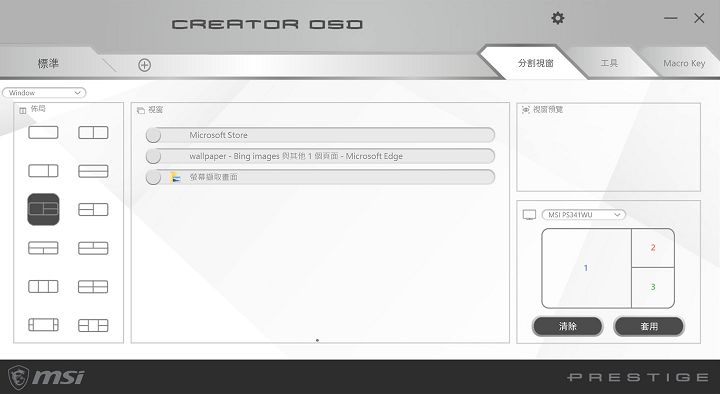The width and height of the screenshot is (720, 394).
Task: Toggle the wallpaper Bing images Edge window switch
Action: click(x=153, y=156)
